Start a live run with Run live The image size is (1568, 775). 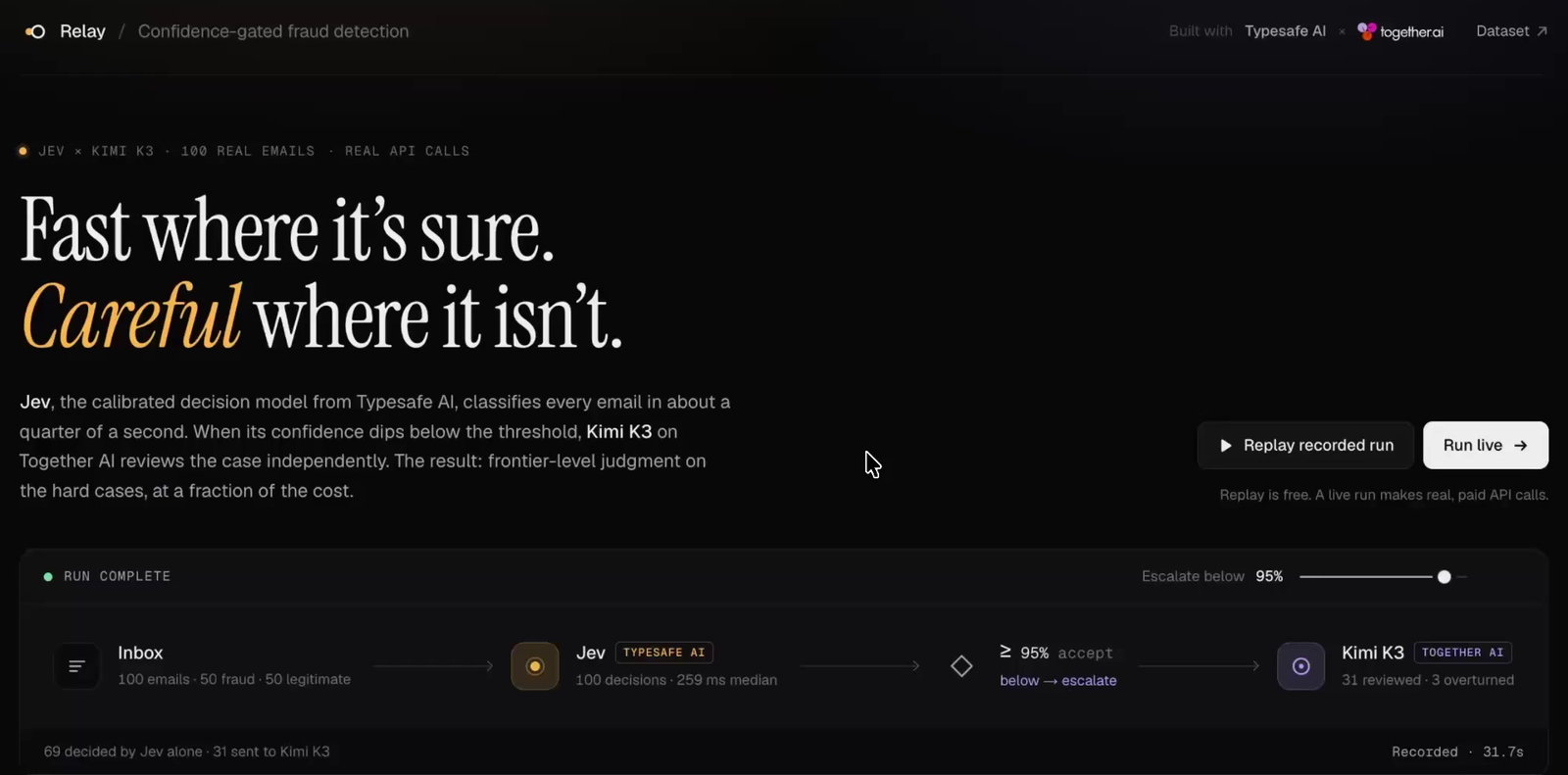pos(1486,445)
